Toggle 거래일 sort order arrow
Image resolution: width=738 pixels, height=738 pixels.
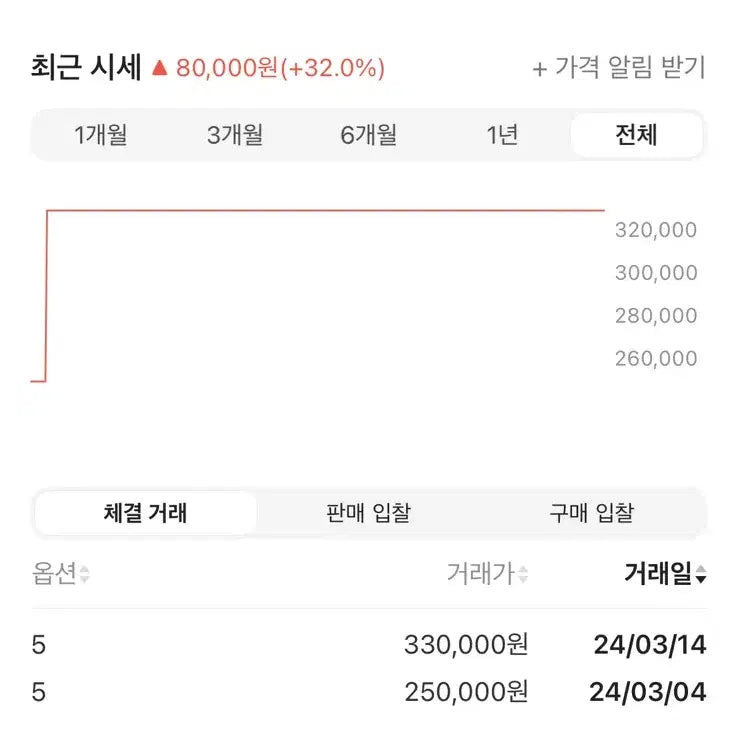pos(701,575)
